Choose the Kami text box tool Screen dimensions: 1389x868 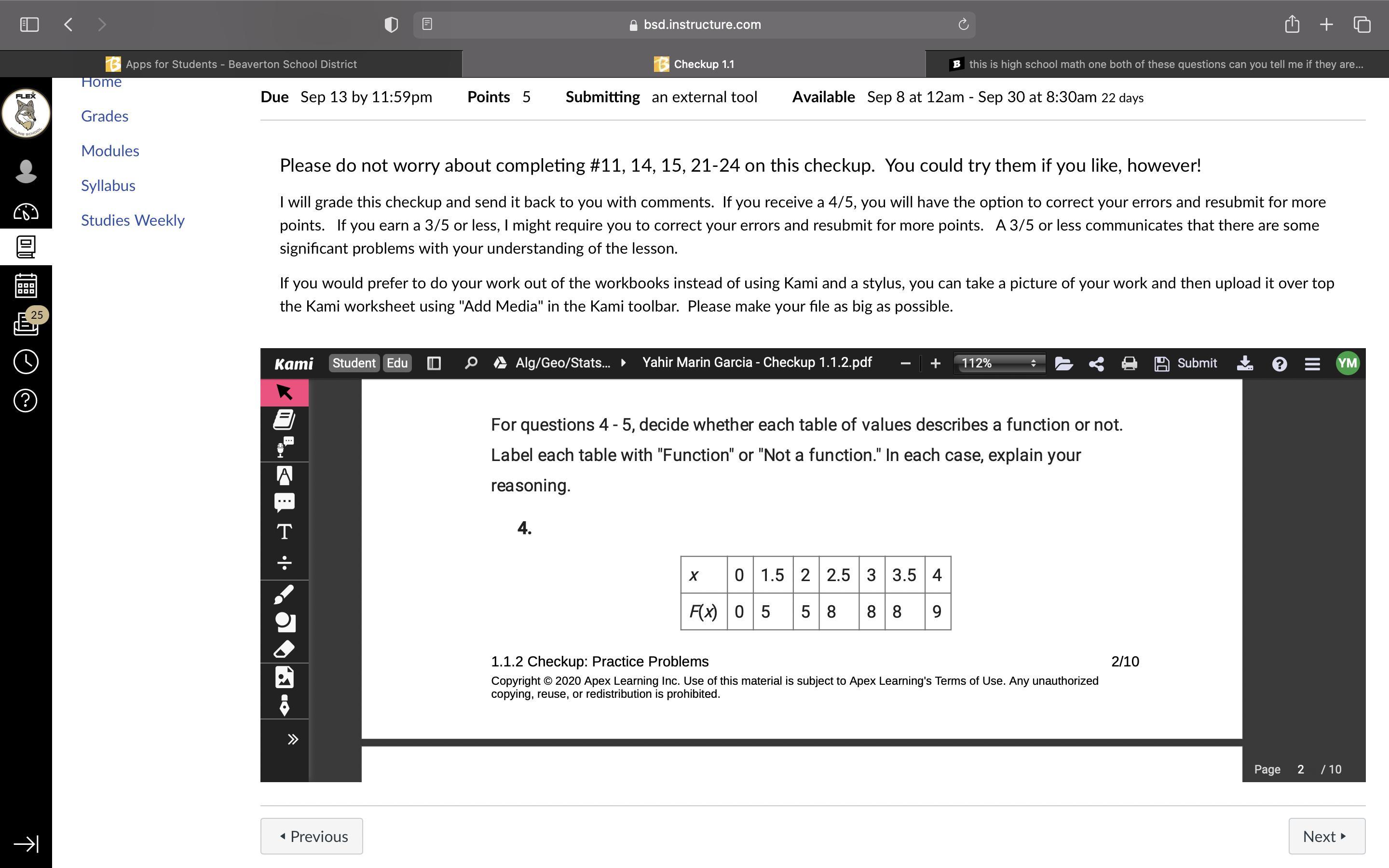coord(284,531)
